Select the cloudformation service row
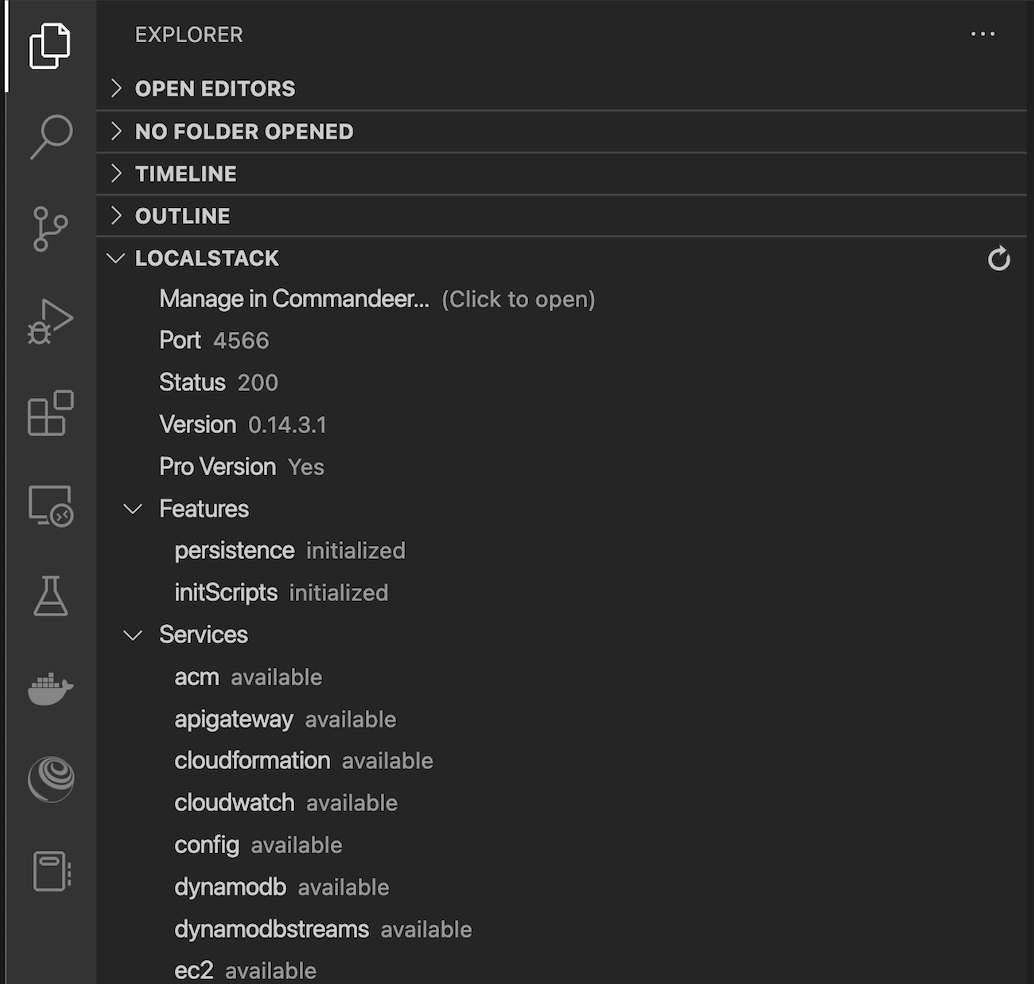This screenshot has height=984, width=1034. pyautogui.click(x=561, y=761)
